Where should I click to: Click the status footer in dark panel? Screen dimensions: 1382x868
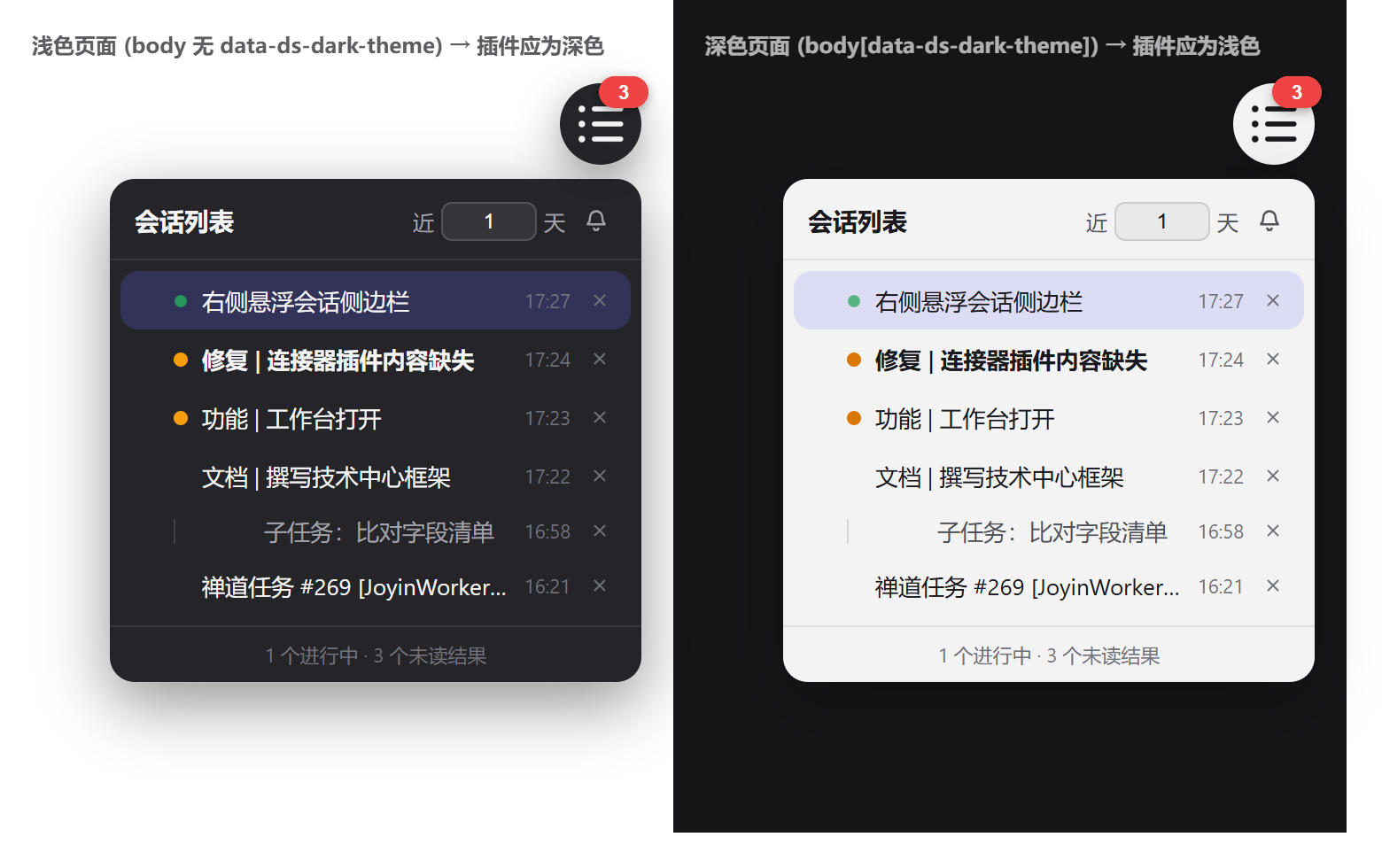pos(376,655)
